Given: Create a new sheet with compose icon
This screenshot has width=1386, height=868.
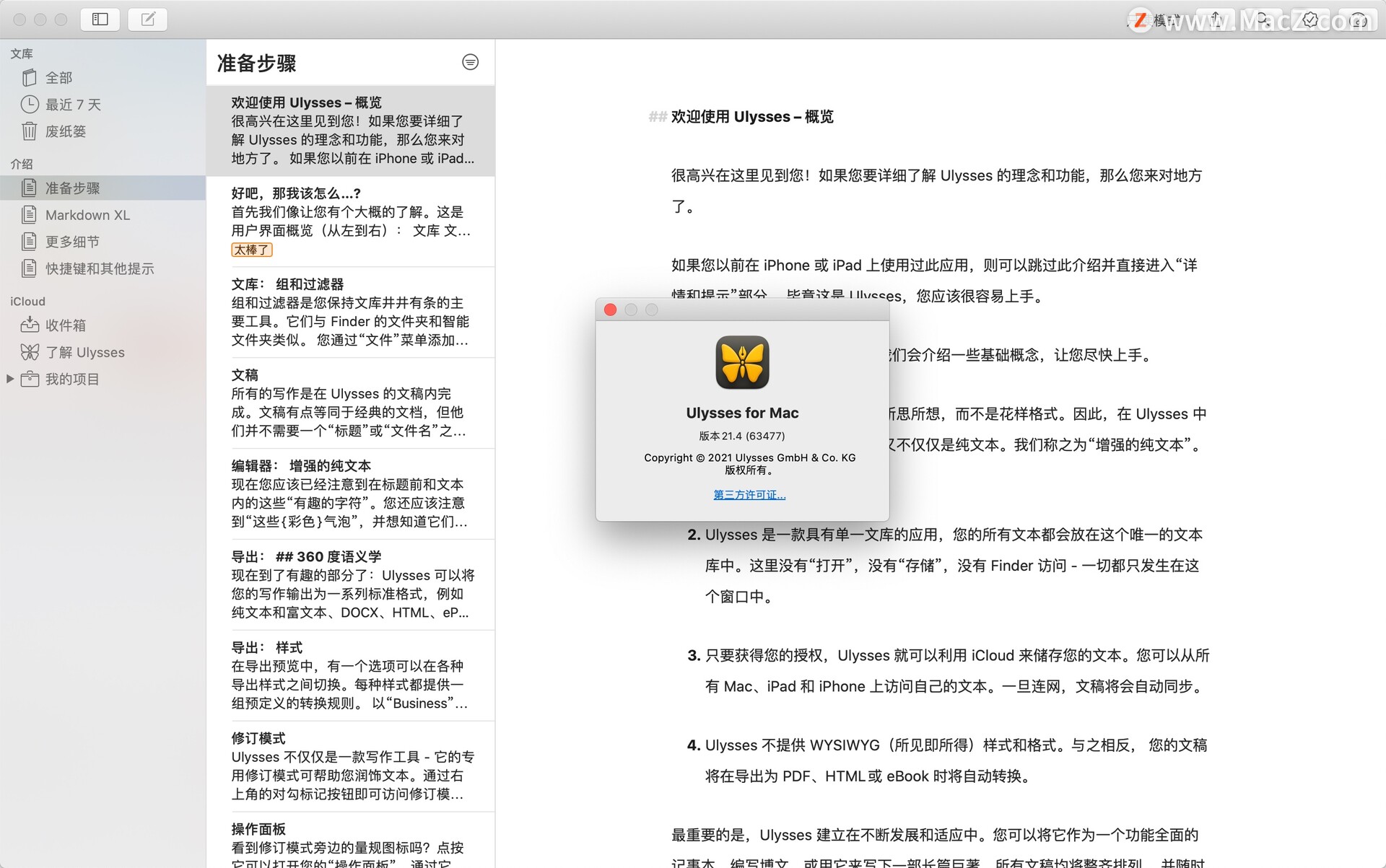Looking at the screenshot, I should tap(148, 19).
